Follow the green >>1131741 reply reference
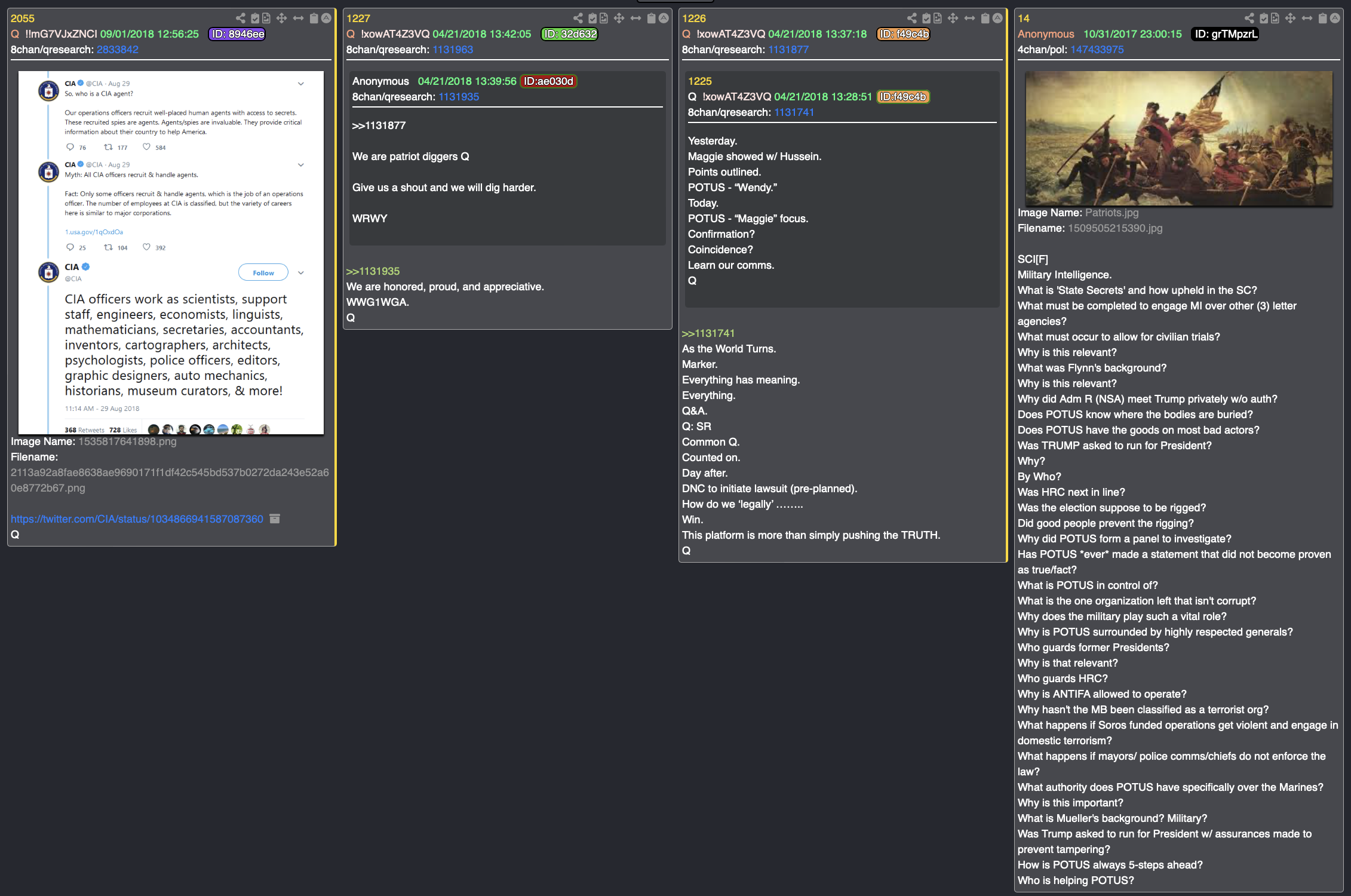This screenshot has height=896, width=1351. click(708, 333)
